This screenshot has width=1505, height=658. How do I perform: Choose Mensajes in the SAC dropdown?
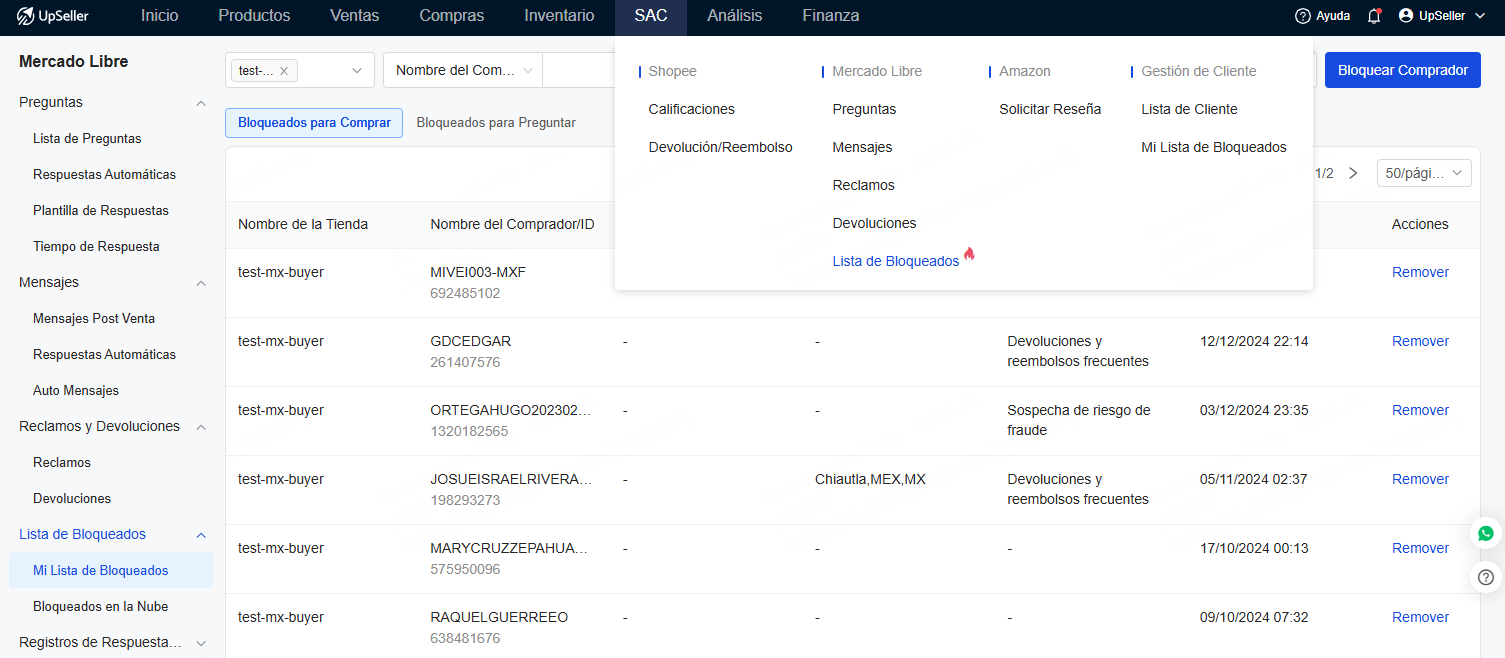tap(862, 147)
